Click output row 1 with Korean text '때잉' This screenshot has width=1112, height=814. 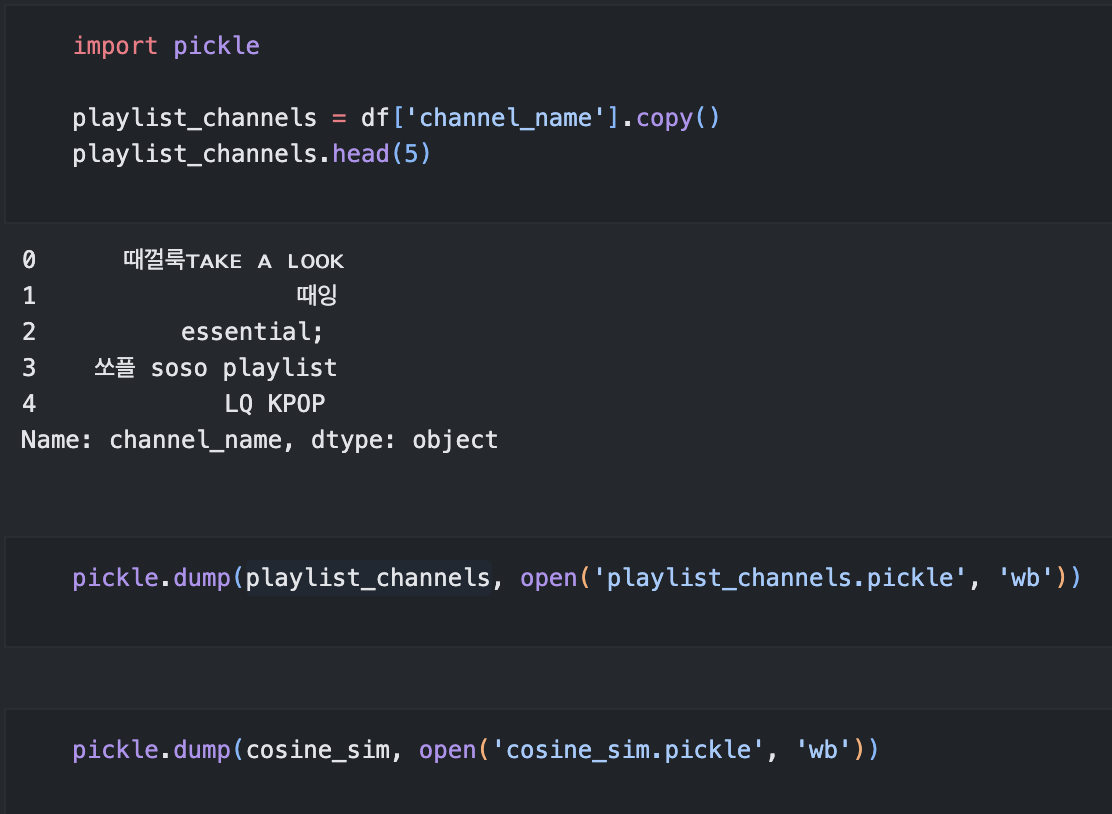pos(316,296)
